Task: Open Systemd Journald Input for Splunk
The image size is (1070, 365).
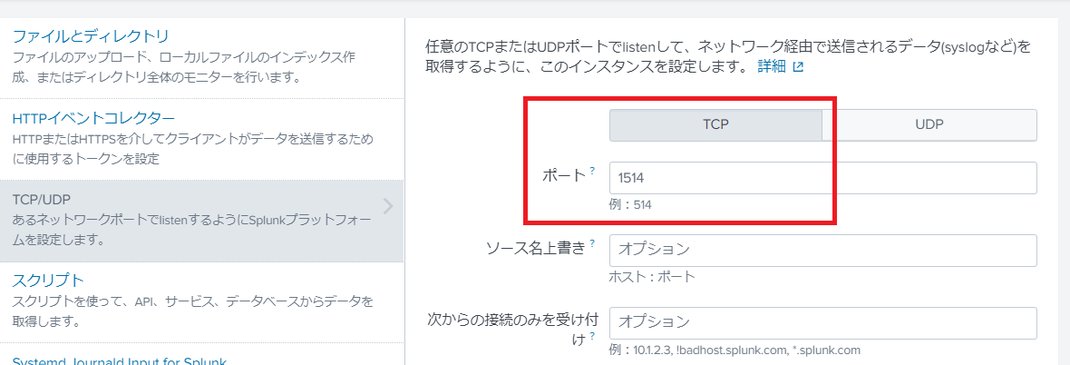Action: click(119, 361)
